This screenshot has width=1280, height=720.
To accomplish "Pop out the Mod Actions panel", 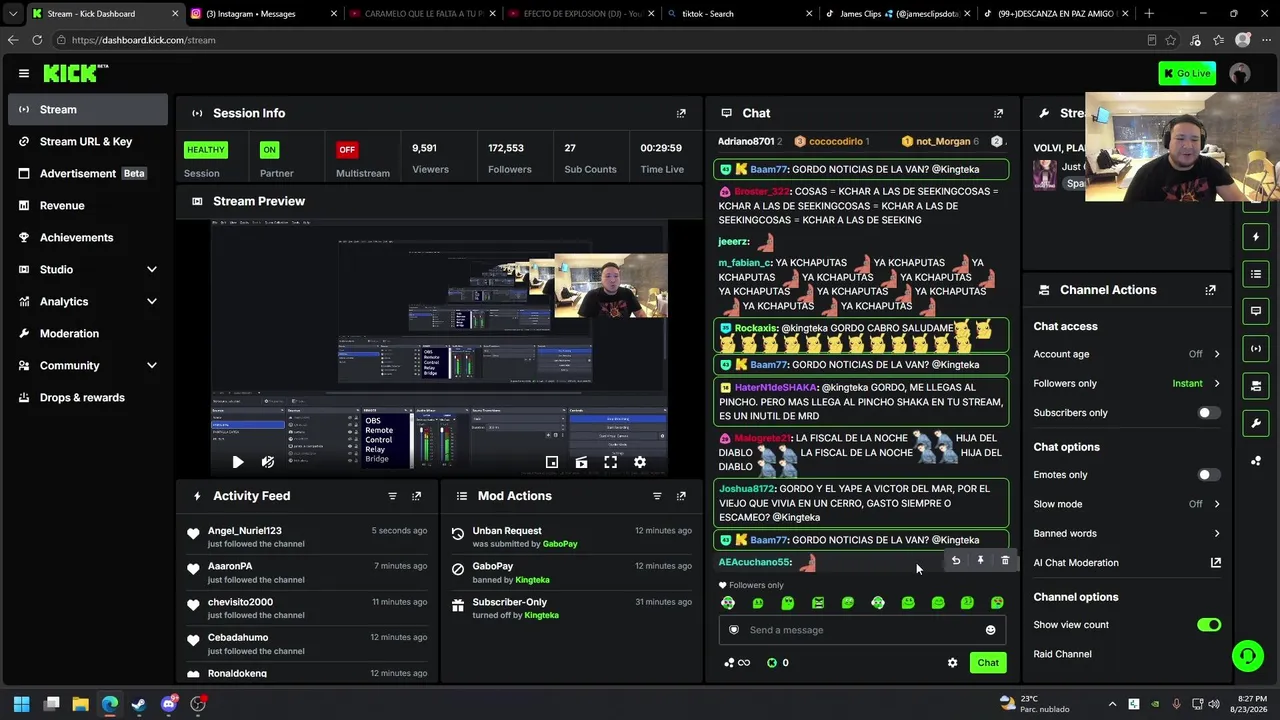I will [681, 496].
